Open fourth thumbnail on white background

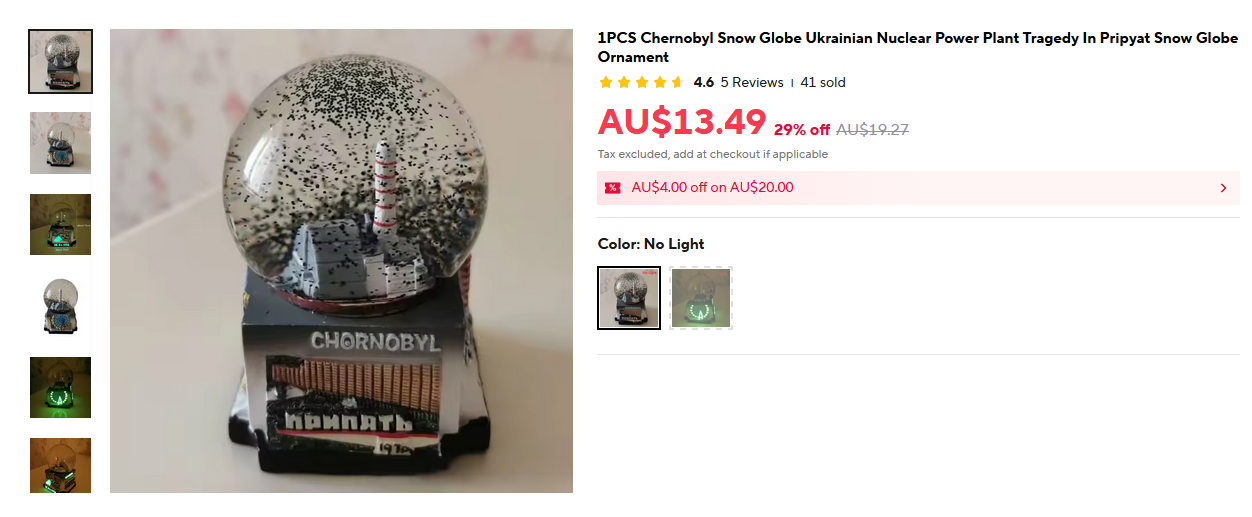(60, 306)
